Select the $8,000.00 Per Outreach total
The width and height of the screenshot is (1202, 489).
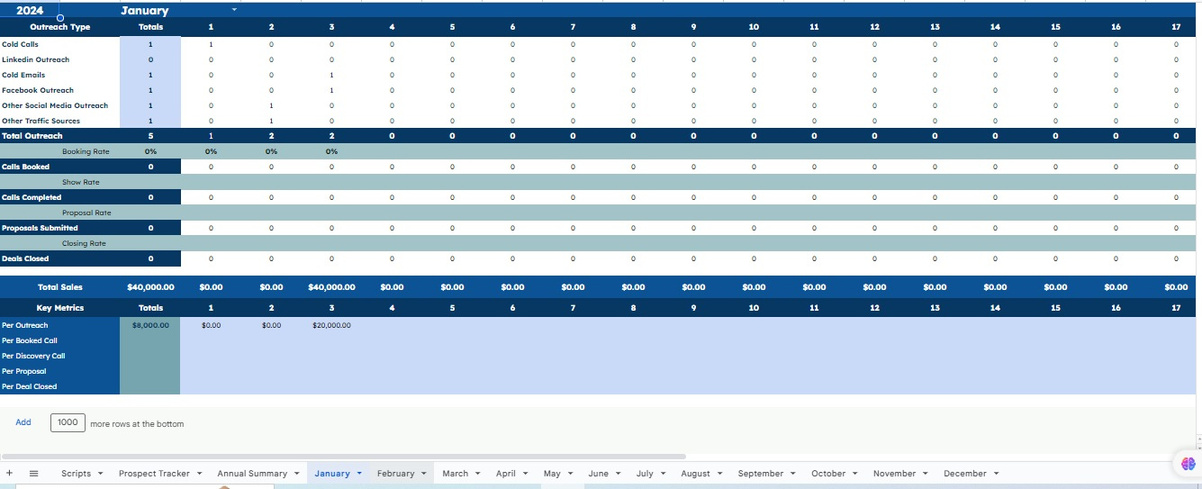(151, 325)
